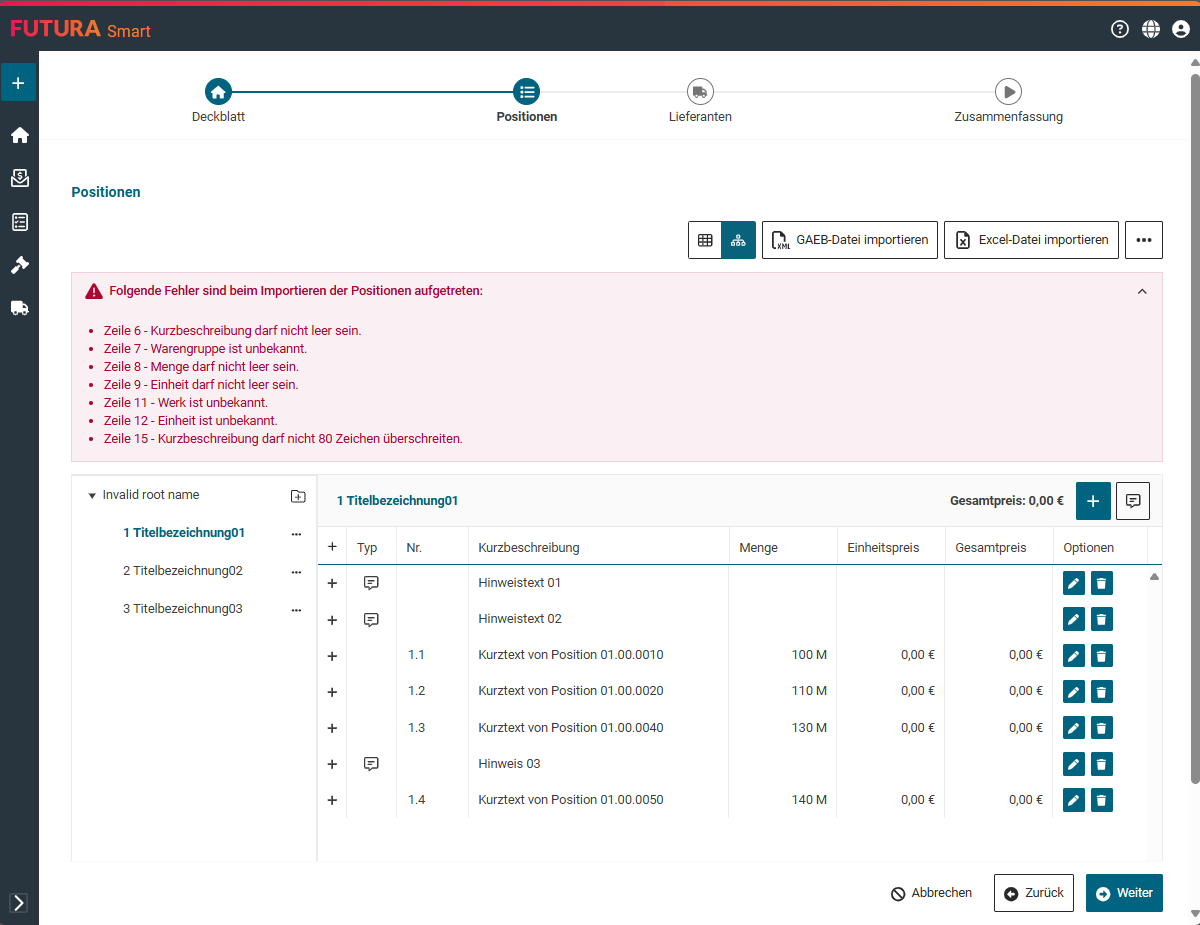Go to the Lieferanten step
The height and width of the screenshot is (925, 1200).
[700, 92]
